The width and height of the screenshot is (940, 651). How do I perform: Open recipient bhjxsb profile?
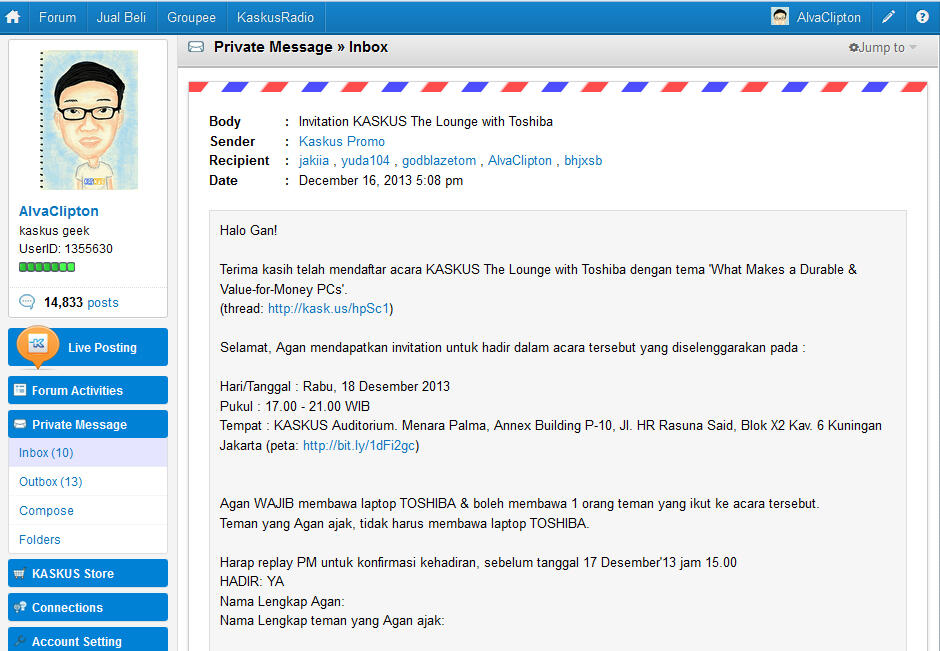pyautogui.click(x=583, y=161)
